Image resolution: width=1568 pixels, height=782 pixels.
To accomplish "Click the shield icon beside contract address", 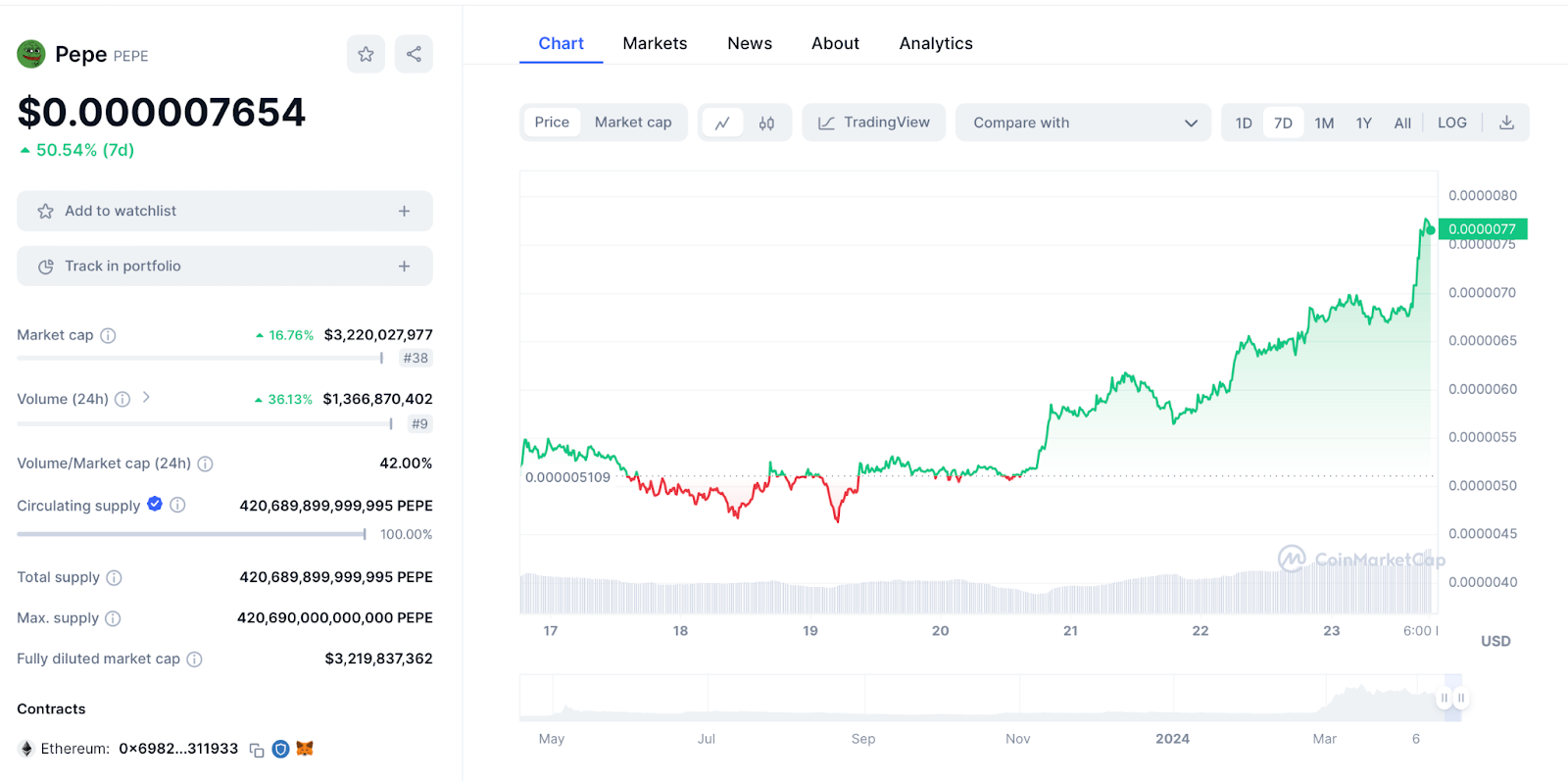I will click(x=280, y=749).
